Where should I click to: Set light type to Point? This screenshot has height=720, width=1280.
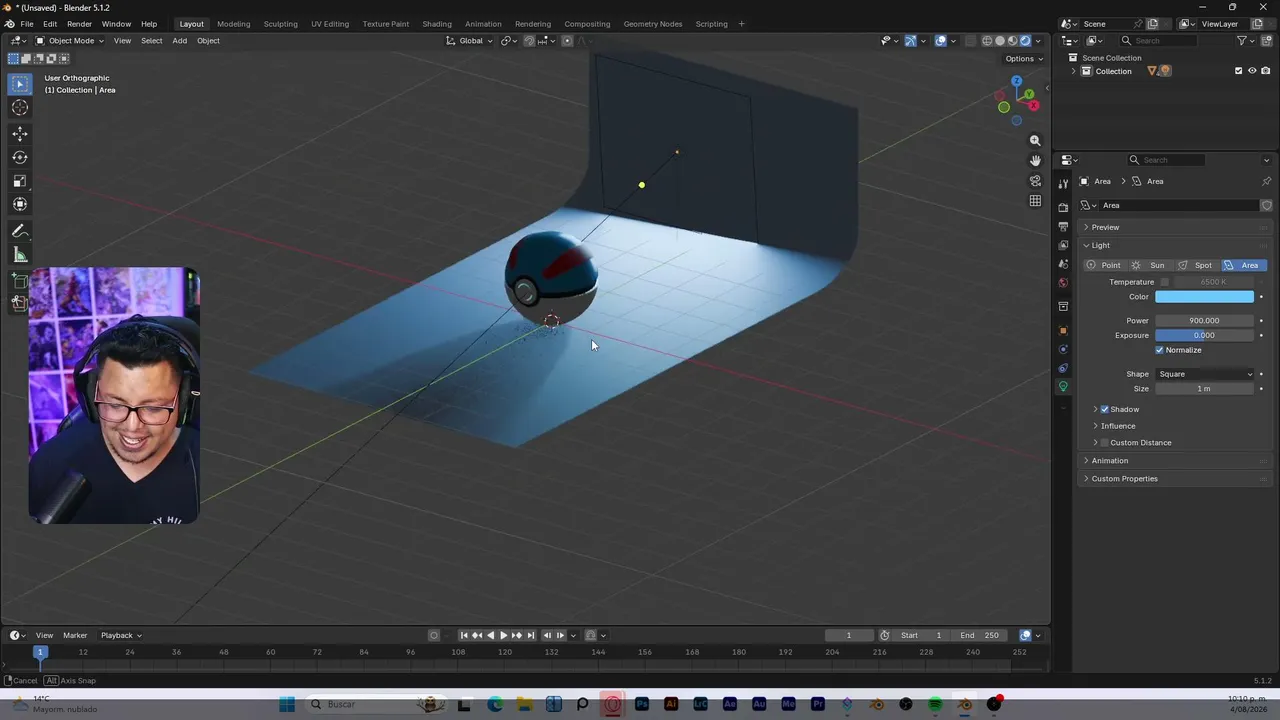click(x=1105, y=265)
